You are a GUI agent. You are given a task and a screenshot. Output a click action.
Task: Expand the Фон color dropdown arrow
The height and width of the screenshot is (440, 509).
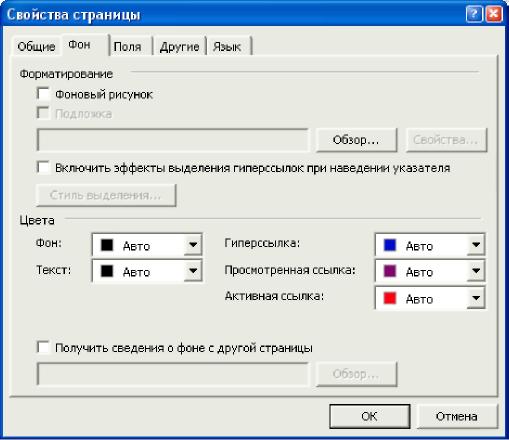(x=193, y=245)
